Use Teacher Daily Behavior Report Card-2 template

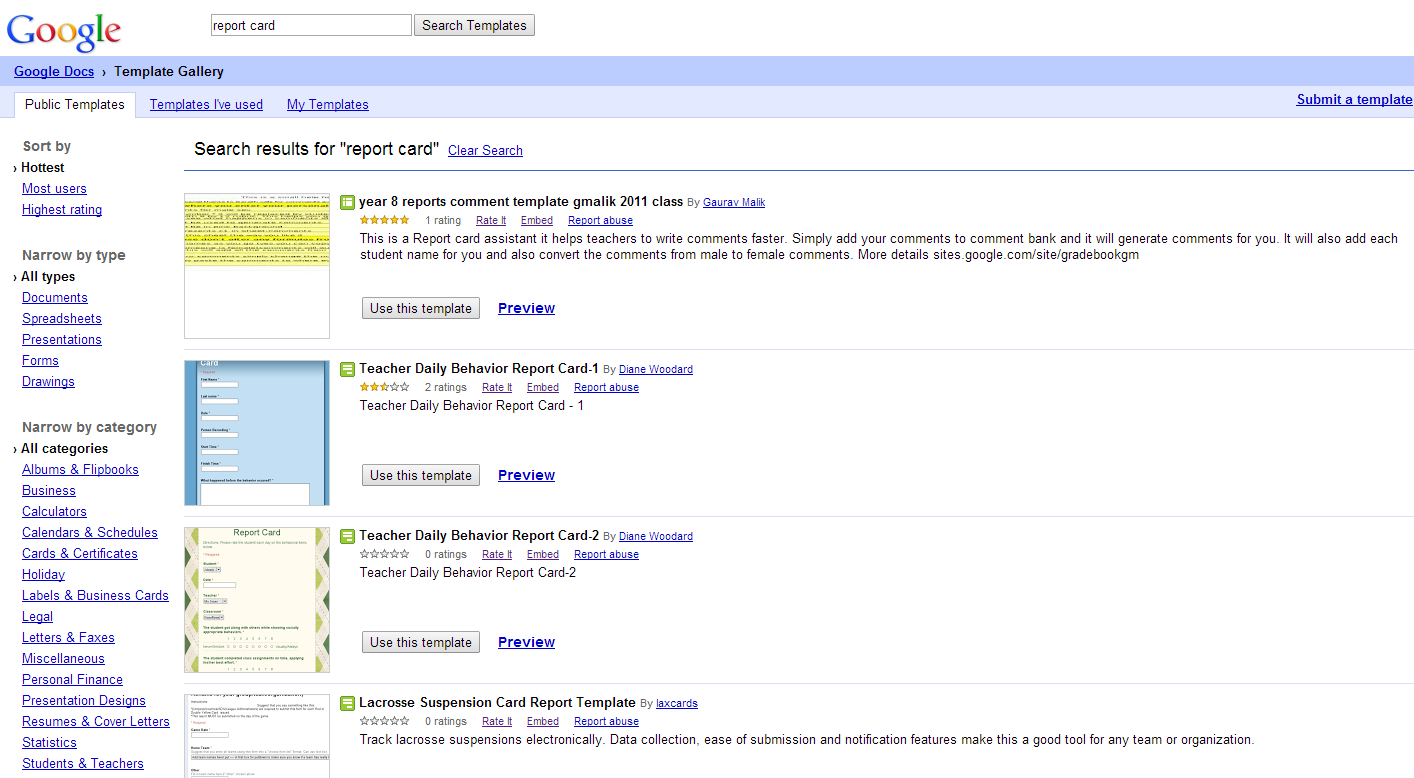point(421,642)
